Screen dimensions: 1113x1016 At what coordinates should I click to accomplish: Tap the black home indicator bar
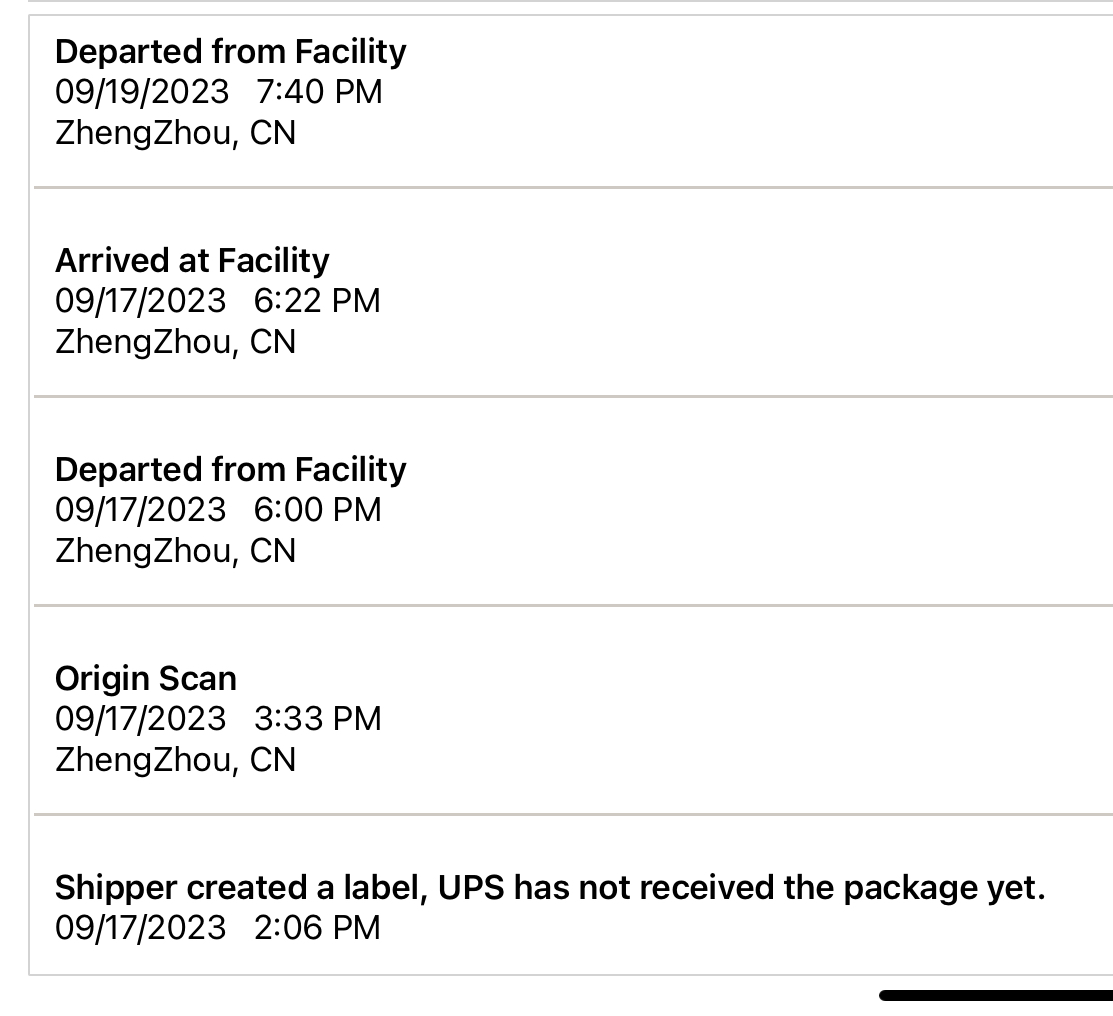point(995,995)
